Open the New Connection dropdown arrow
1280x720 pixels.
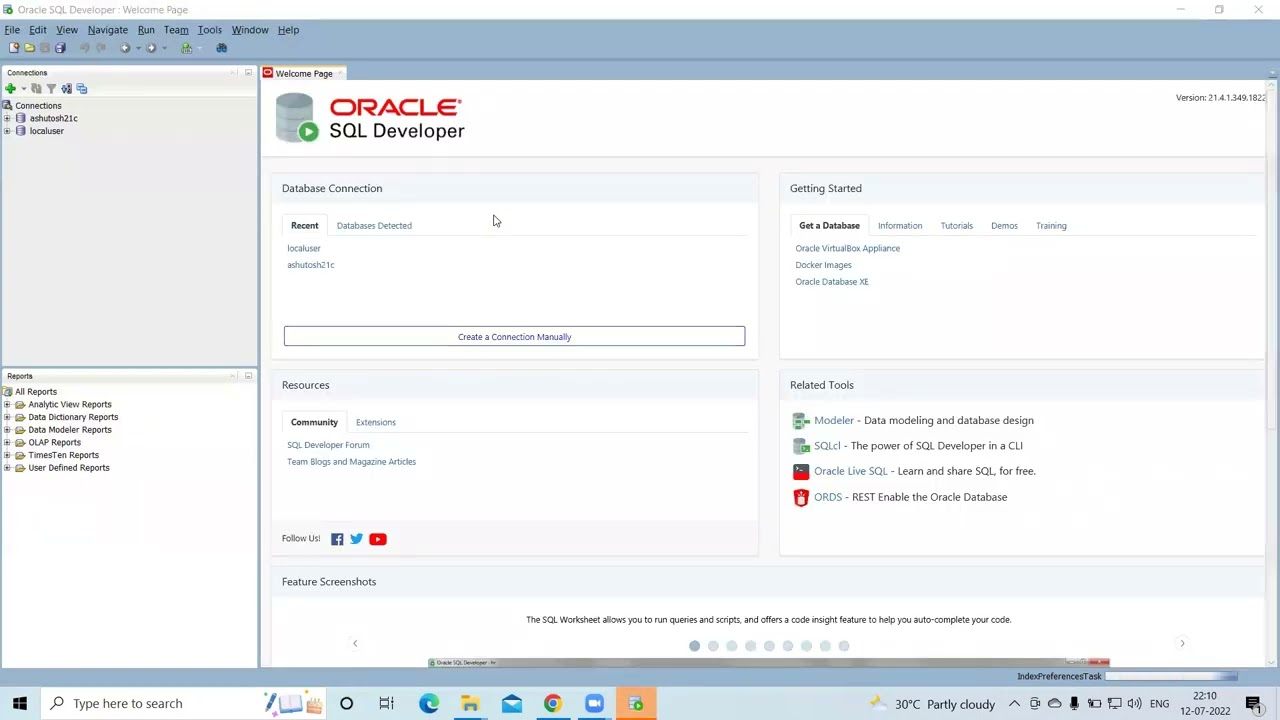tap(23, 89)
